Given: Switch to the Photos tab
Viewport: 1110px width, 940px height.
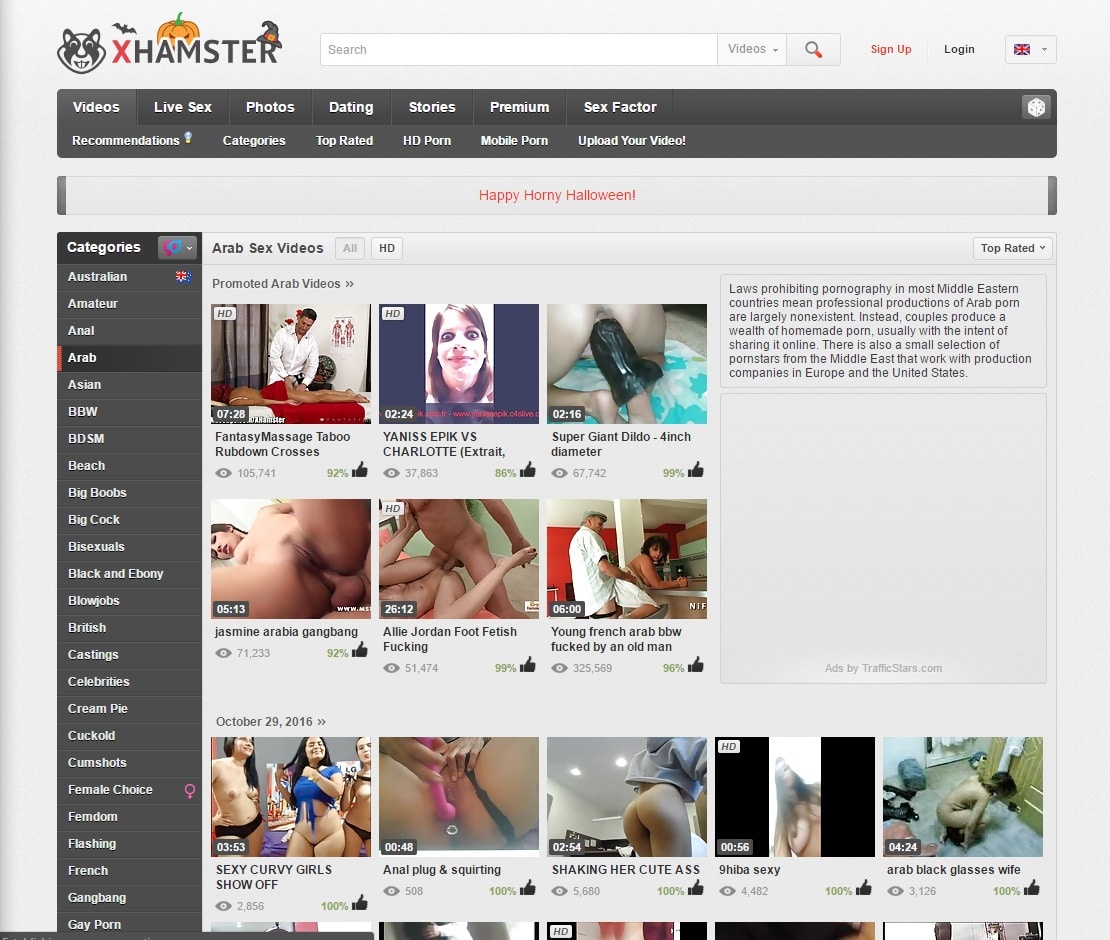Looking at the screenshot, I should click(x=270, y=107).
